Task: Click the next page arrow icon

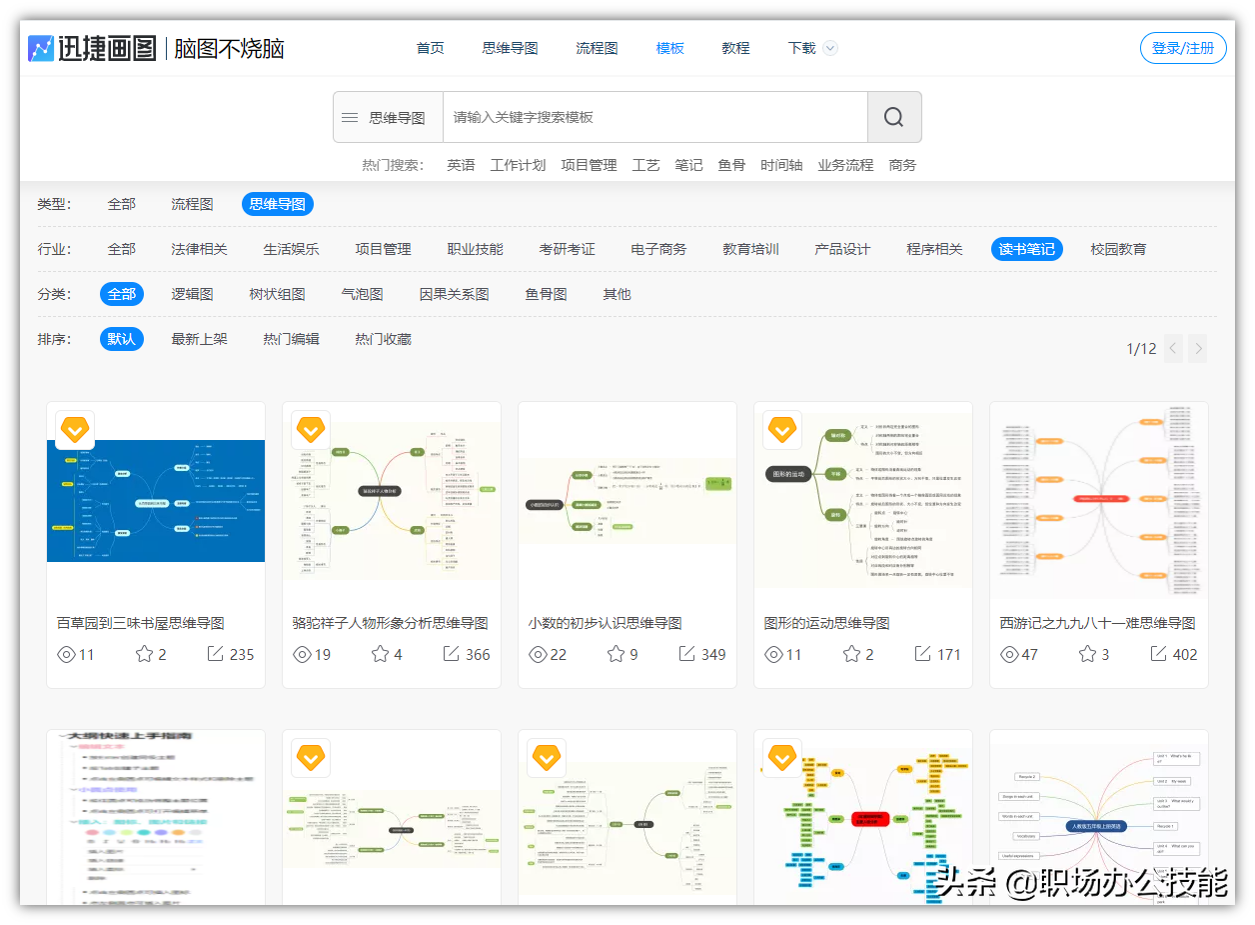Action: tap(1198, 348)
